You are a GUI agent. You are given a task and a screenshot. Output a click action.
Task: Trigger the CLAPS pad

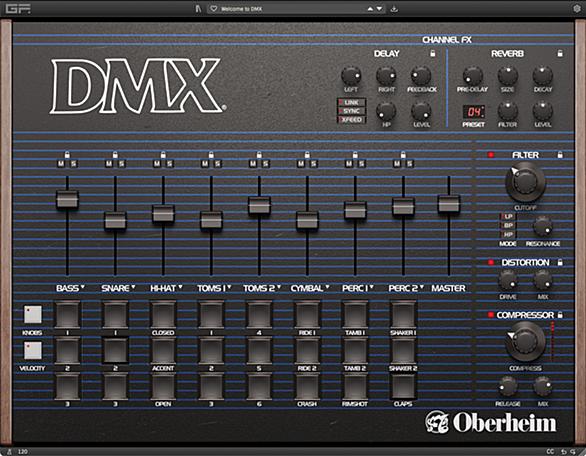pyautogui.click(x=403, y=386)
